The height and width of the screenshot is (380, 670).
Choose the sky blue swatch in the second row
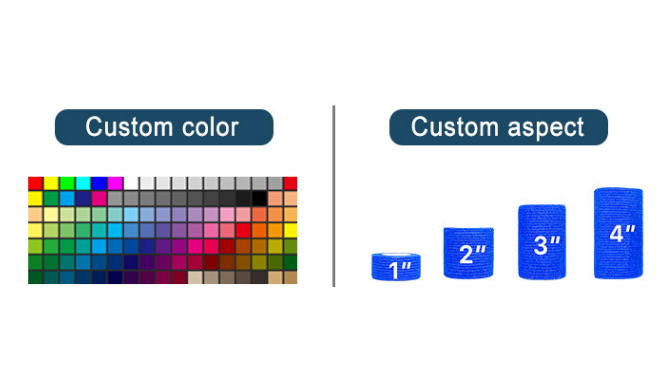[67, 199]
